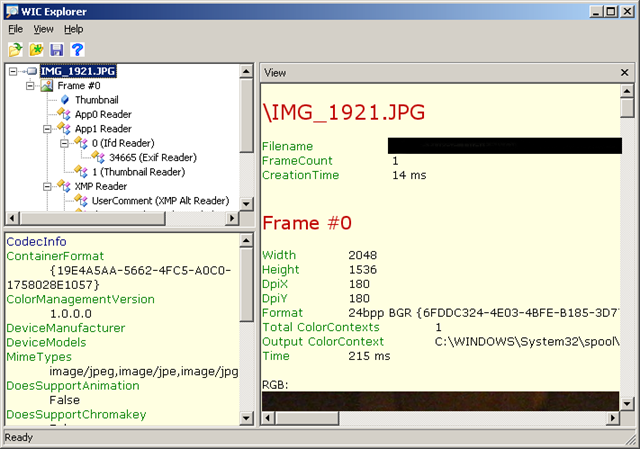Viewport: 640px width, 449px height.
Task: Click View panel scroll up arrow
Action: click(627, 91)
